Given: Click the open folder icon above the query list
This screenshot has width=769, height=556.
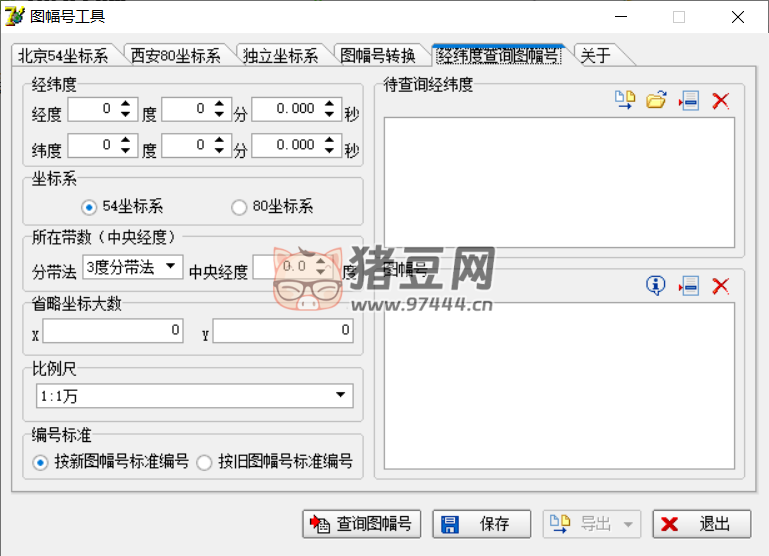Looking at the screenshot, I should (656, 100).
